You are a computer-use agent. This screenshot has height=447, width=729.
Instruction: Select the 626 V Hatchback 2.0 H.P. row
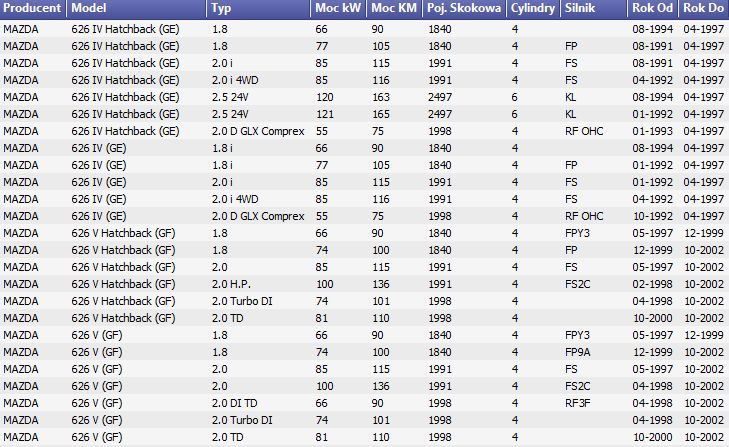(x=364, y=284)
